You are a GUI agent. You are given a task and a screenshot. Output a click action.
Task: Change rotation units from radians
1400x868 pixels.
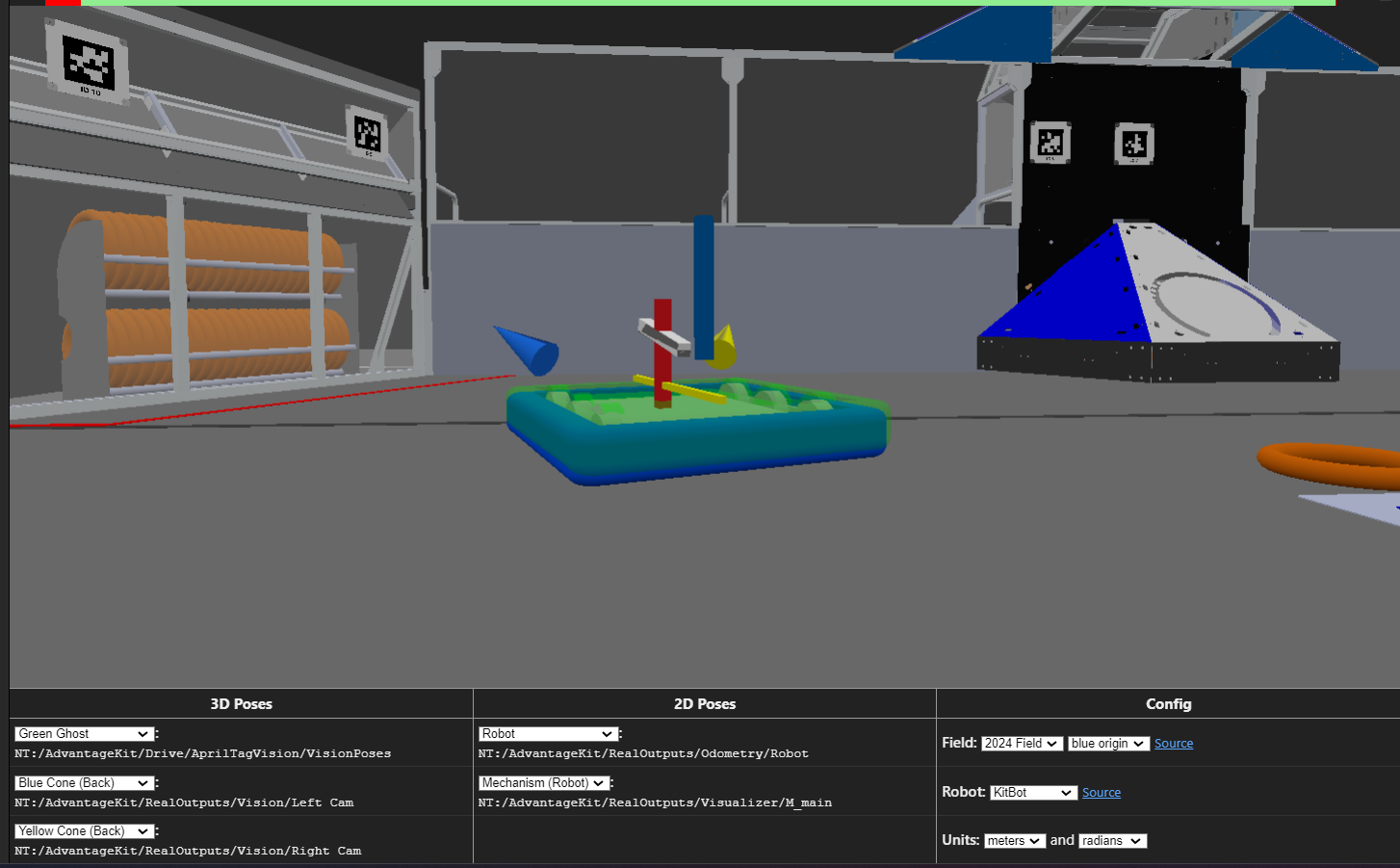tap(1112, 840)
